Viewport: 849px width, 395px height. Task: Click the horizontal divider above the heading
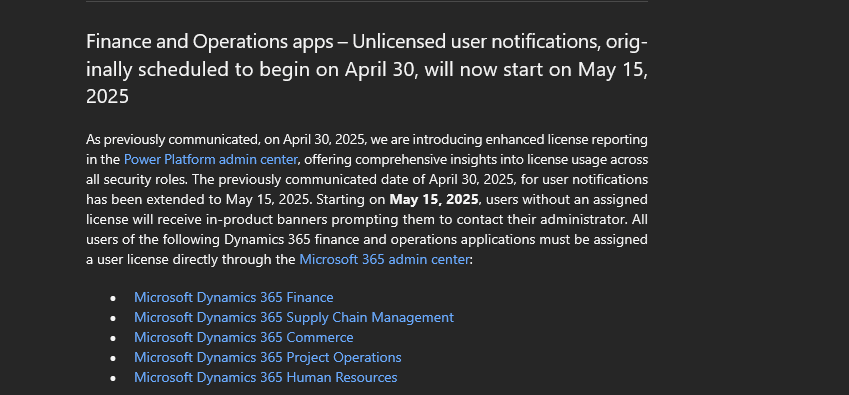pyautogui.click(x=367, y=2)
